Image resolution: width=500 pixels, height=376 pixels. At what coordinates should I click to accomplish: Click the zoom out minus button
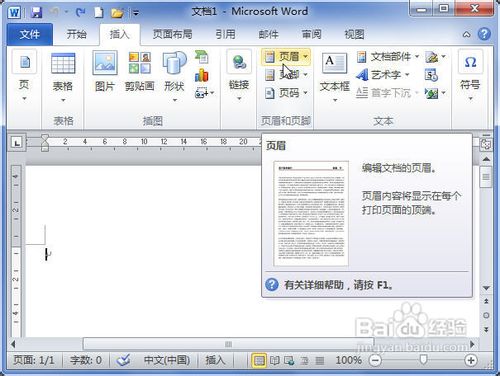(375, 360)
